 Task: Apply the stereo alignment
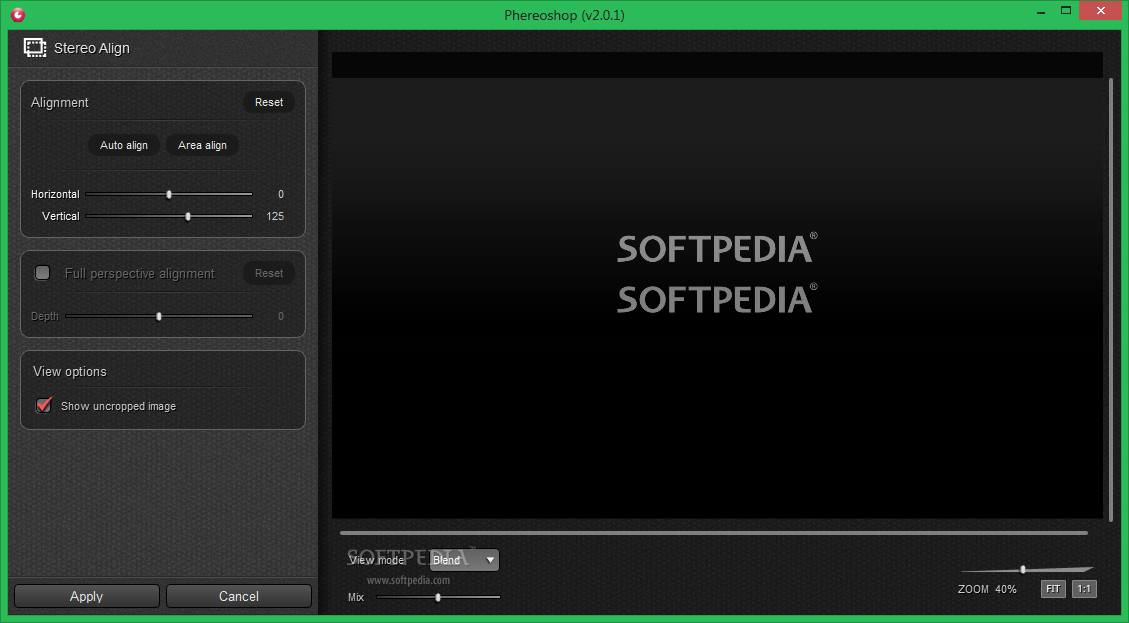[86, 596]
